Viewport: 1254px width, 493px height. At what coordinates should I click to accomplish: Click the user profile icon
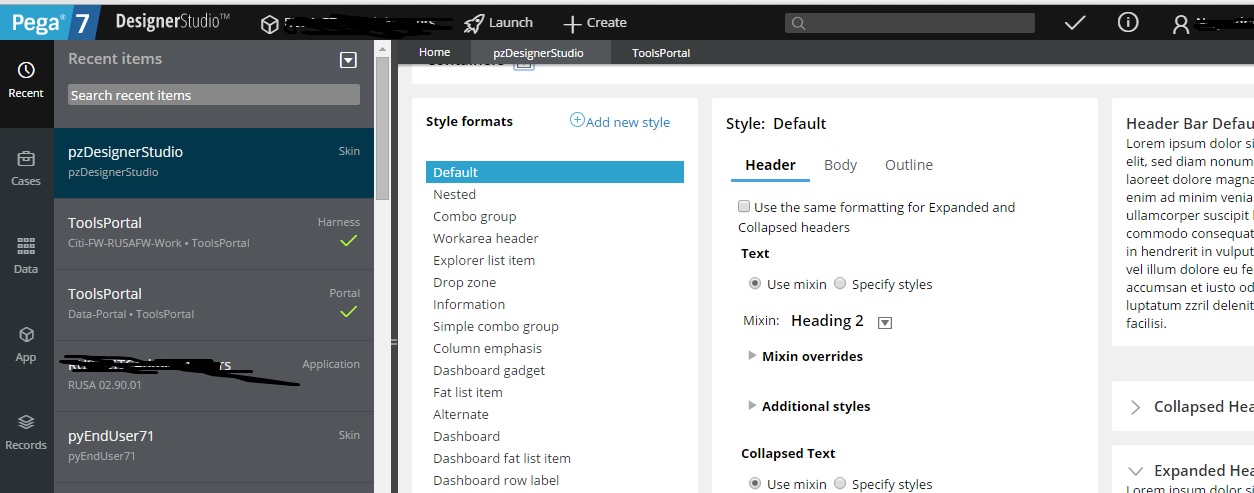pyautogui.click(x=1181, y=24)
